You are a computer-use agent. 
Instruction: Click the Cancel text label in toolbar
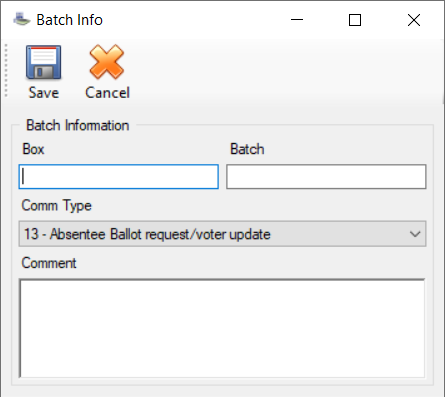[107, 92]
